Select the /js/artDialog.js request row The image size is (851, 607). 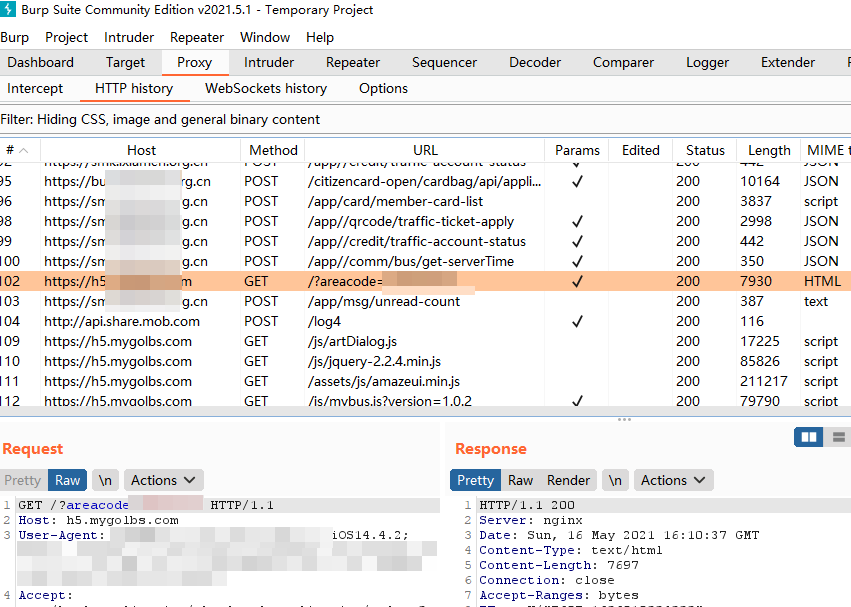(x=426, y=342)
